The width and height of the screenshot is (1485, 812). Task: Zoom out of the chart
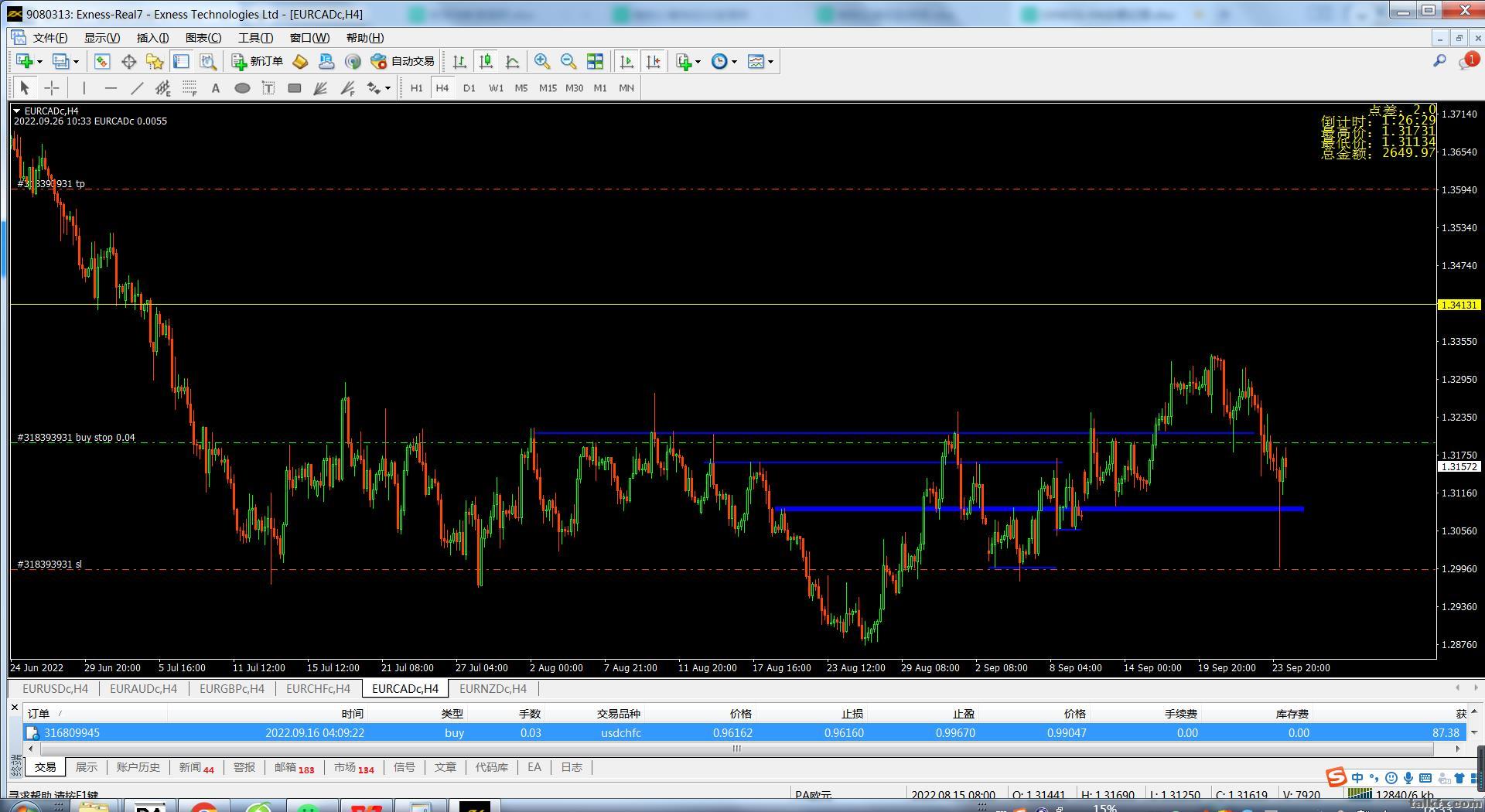click(x=568, y=61)
